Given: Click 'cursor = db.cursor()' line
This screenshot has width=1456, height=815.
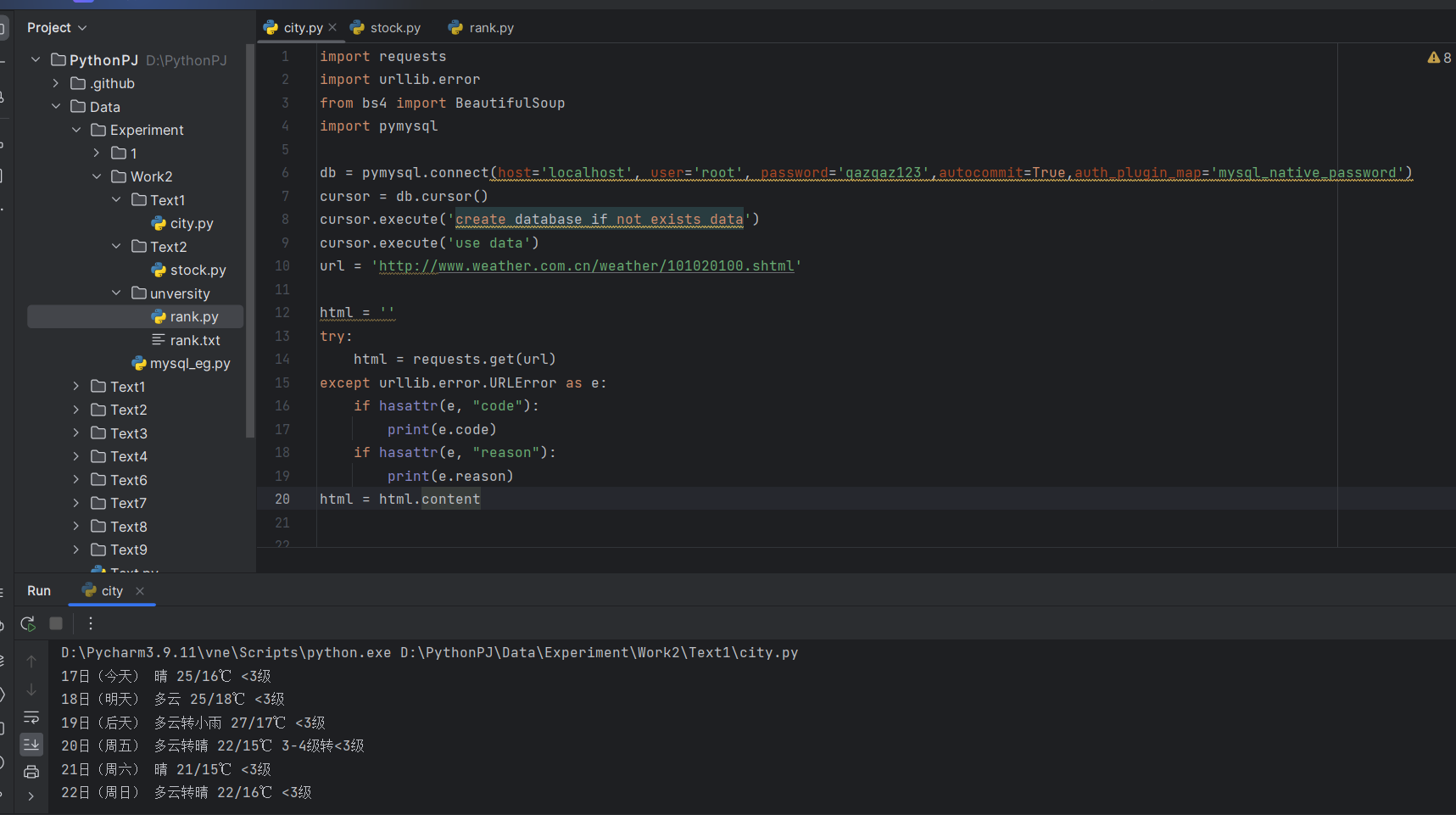Looking at the screenshot, I should (x=404, y=197).
